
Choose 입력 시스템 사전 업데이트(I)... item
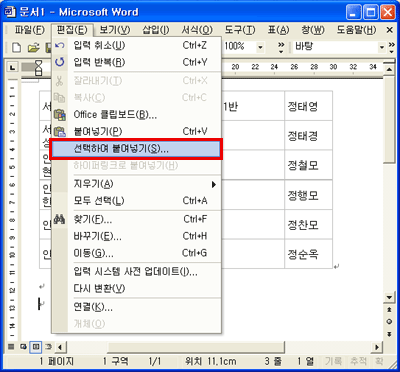click(x=137, y=272)
